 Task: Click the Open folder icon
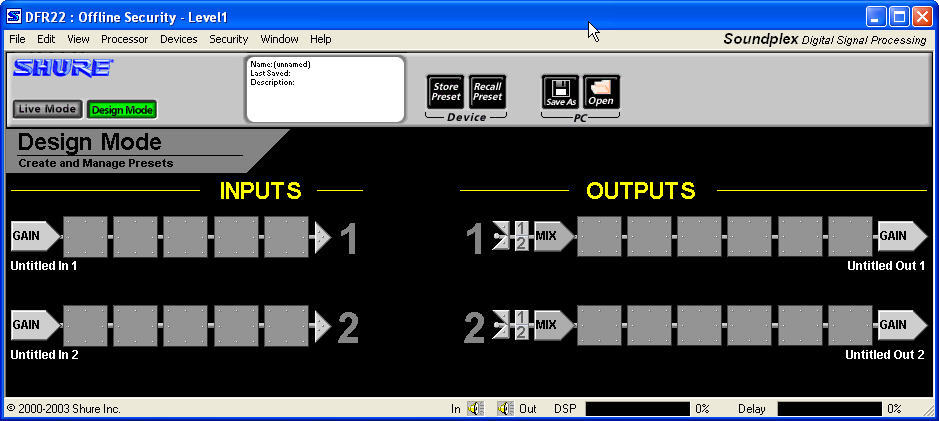[x=601, y=92]
